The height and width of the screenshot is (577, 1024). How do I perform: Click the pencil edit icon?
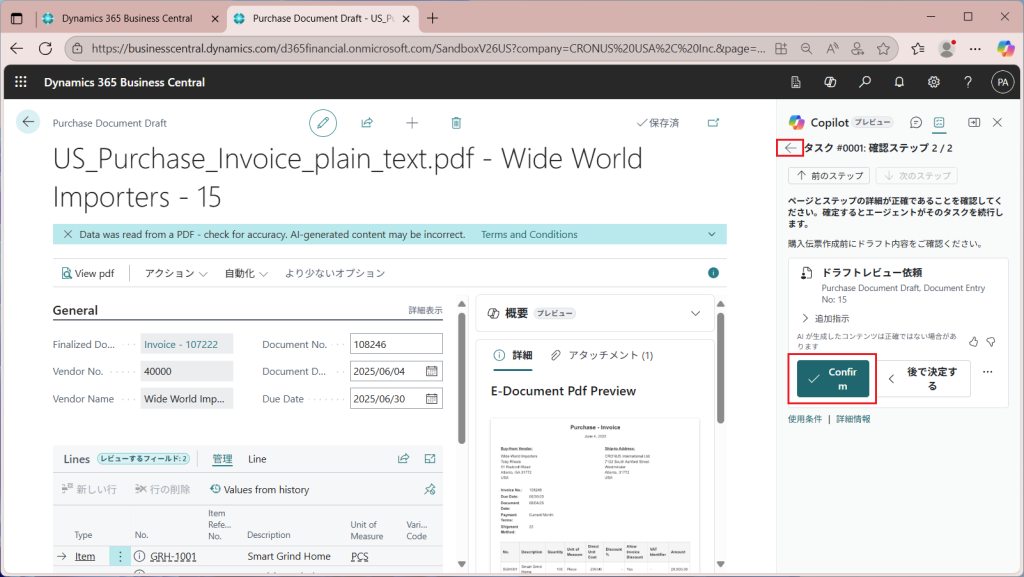(x=323, y=123)
